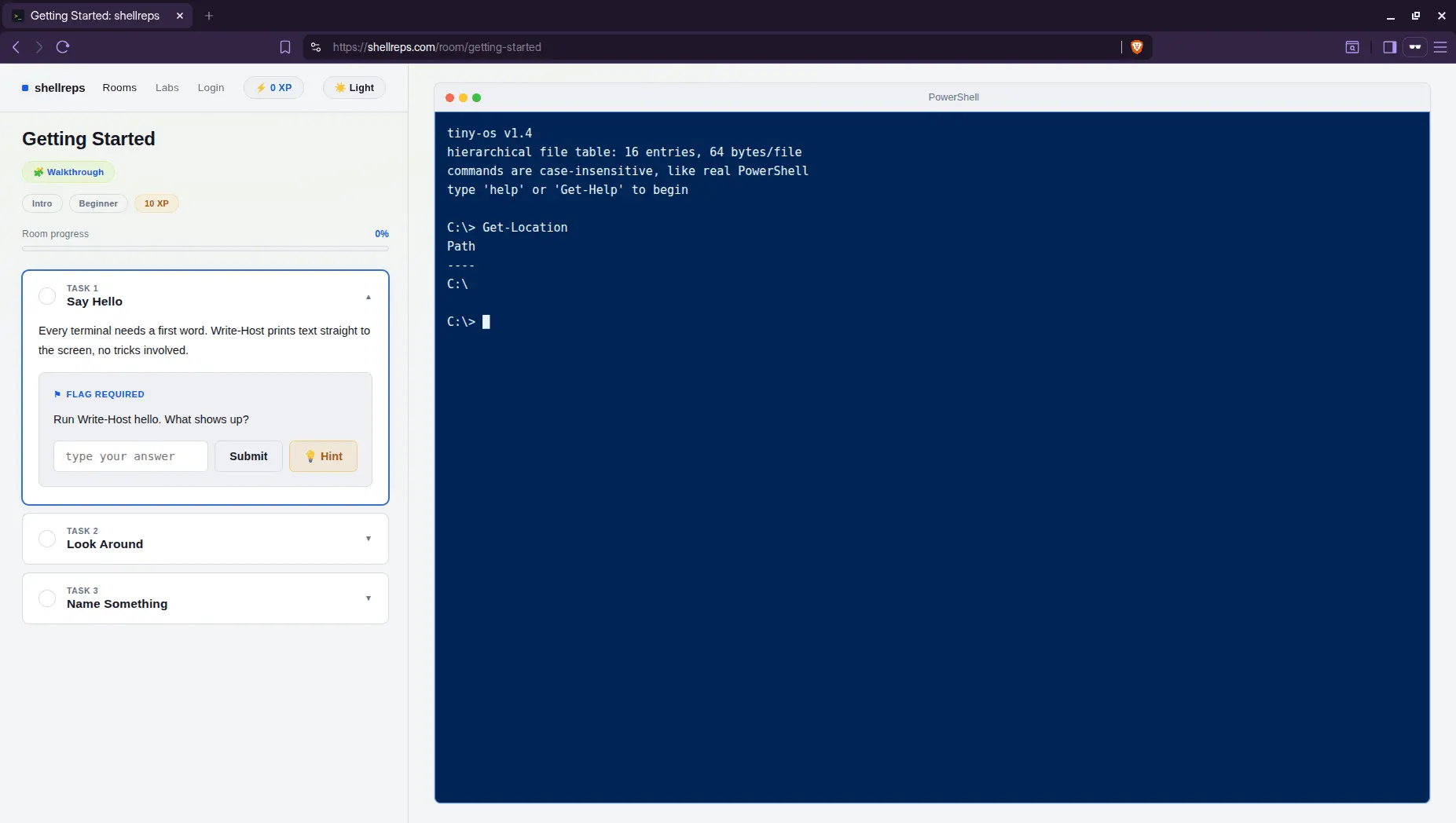This screenshot has height=823, width=1456.
Task: Click the 0 XP badge
Action: tap(273, 88)
